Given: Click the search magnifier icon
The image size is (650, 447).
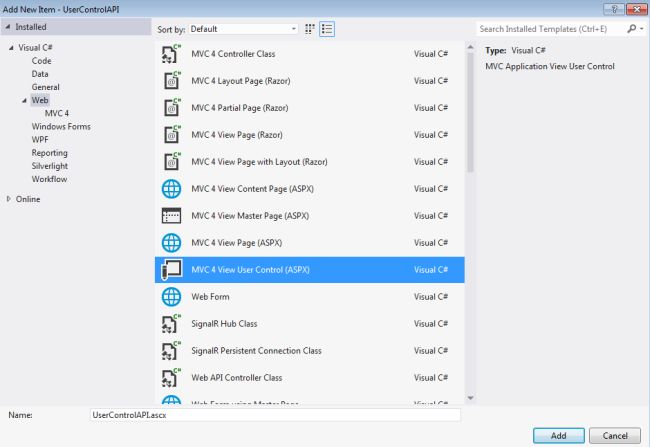Looking at the screenshot, I should tap(631, 29).
